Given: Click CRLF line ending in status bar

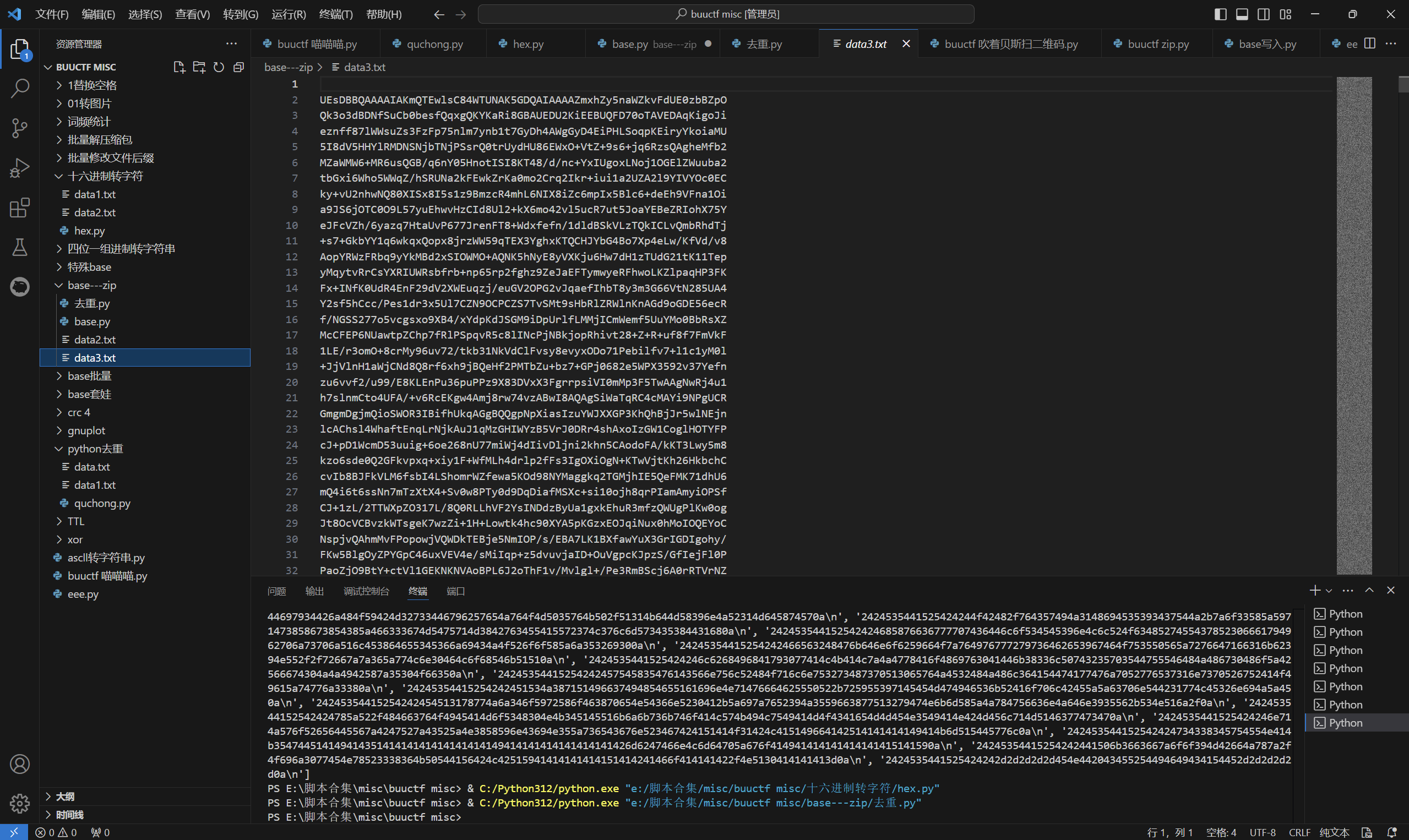Looking at the screenshot, I should 1299,832.
